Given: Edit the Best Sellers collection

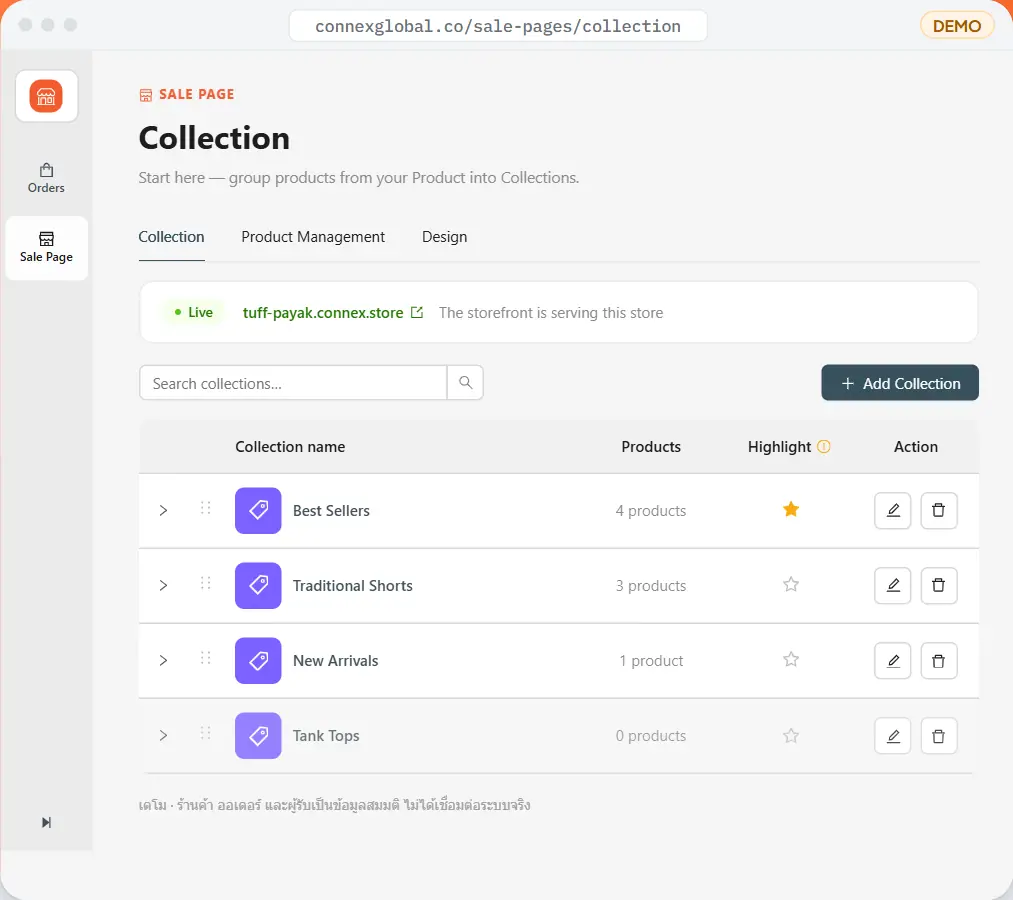Looking at the screenshot, I should (893, 510).
